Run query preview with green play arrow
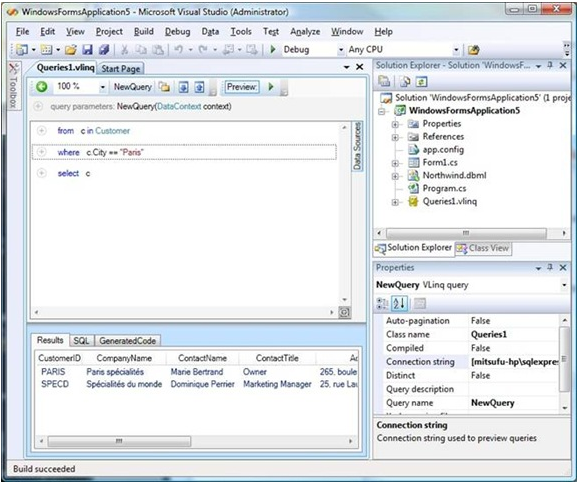The image size is (580, 485). [271, 87]
